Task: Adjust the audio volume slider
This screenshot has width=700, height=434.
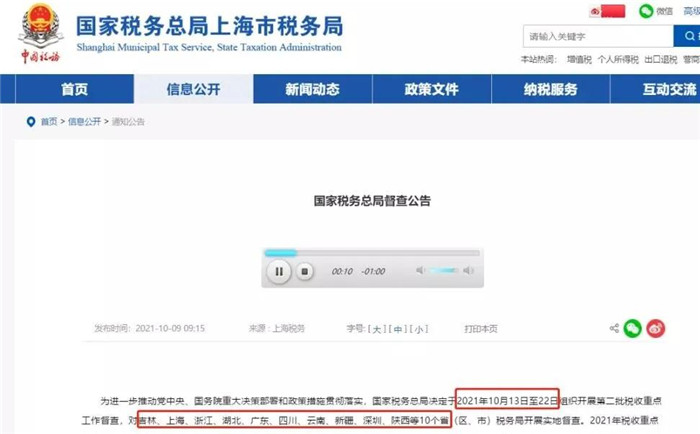Action: 443,270
